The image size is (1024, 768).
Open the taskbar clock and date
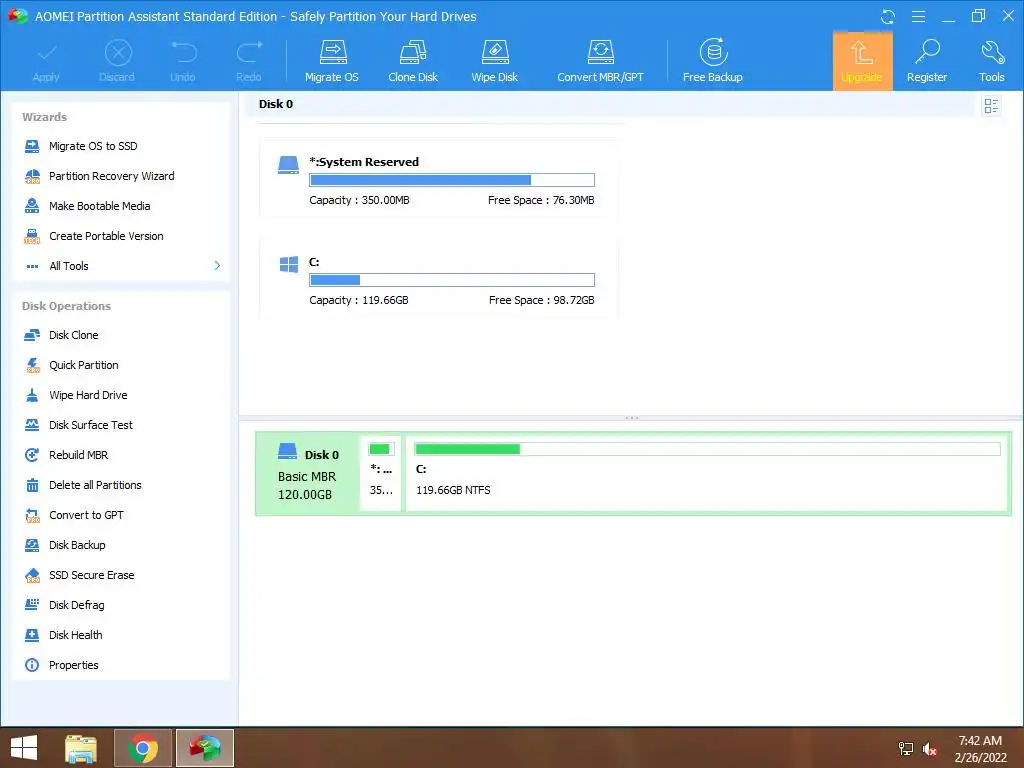click(980, 749)
